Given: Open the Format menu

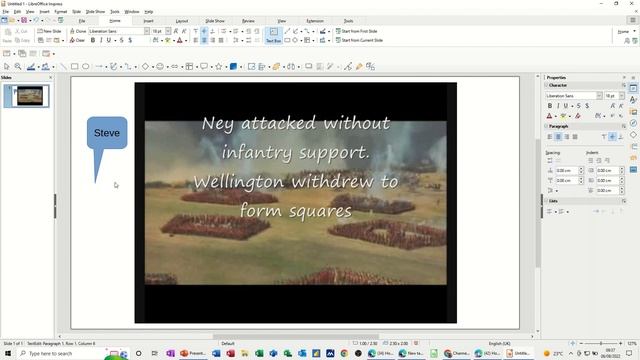Looking at the screenshot, I should [x=60, y=12].
